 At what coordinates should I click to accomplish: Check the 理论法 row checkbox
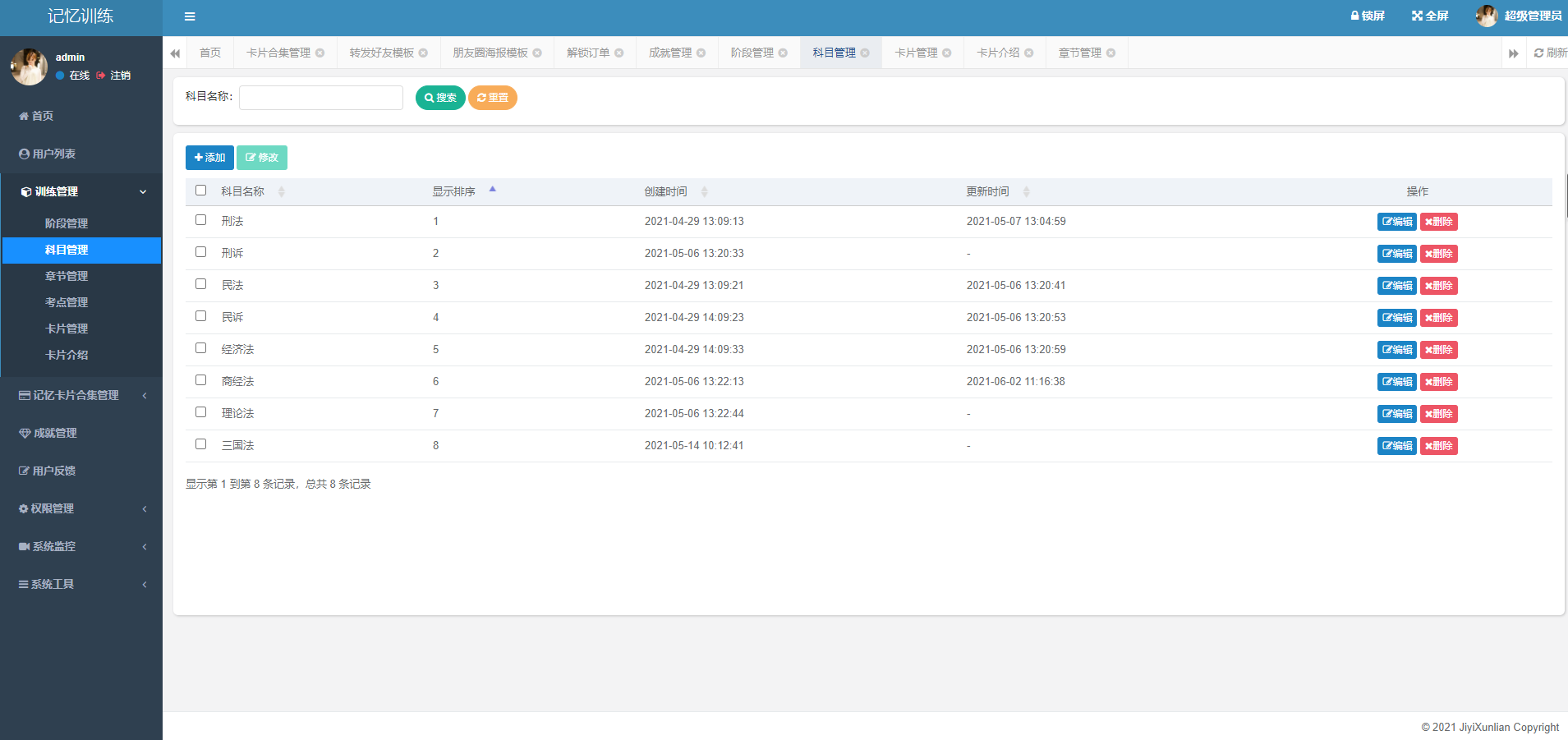[x=200, y=412]
